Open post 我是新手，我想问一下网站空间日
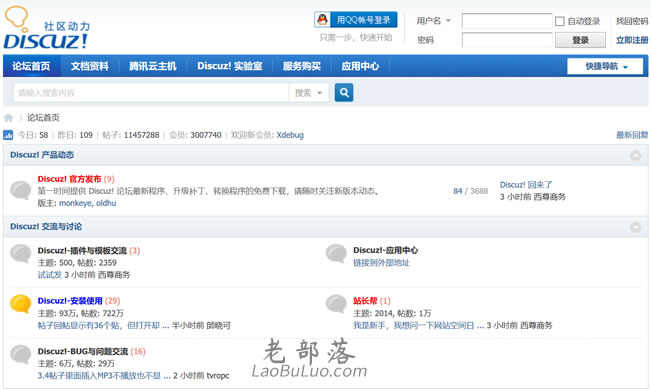 point(414,325)
